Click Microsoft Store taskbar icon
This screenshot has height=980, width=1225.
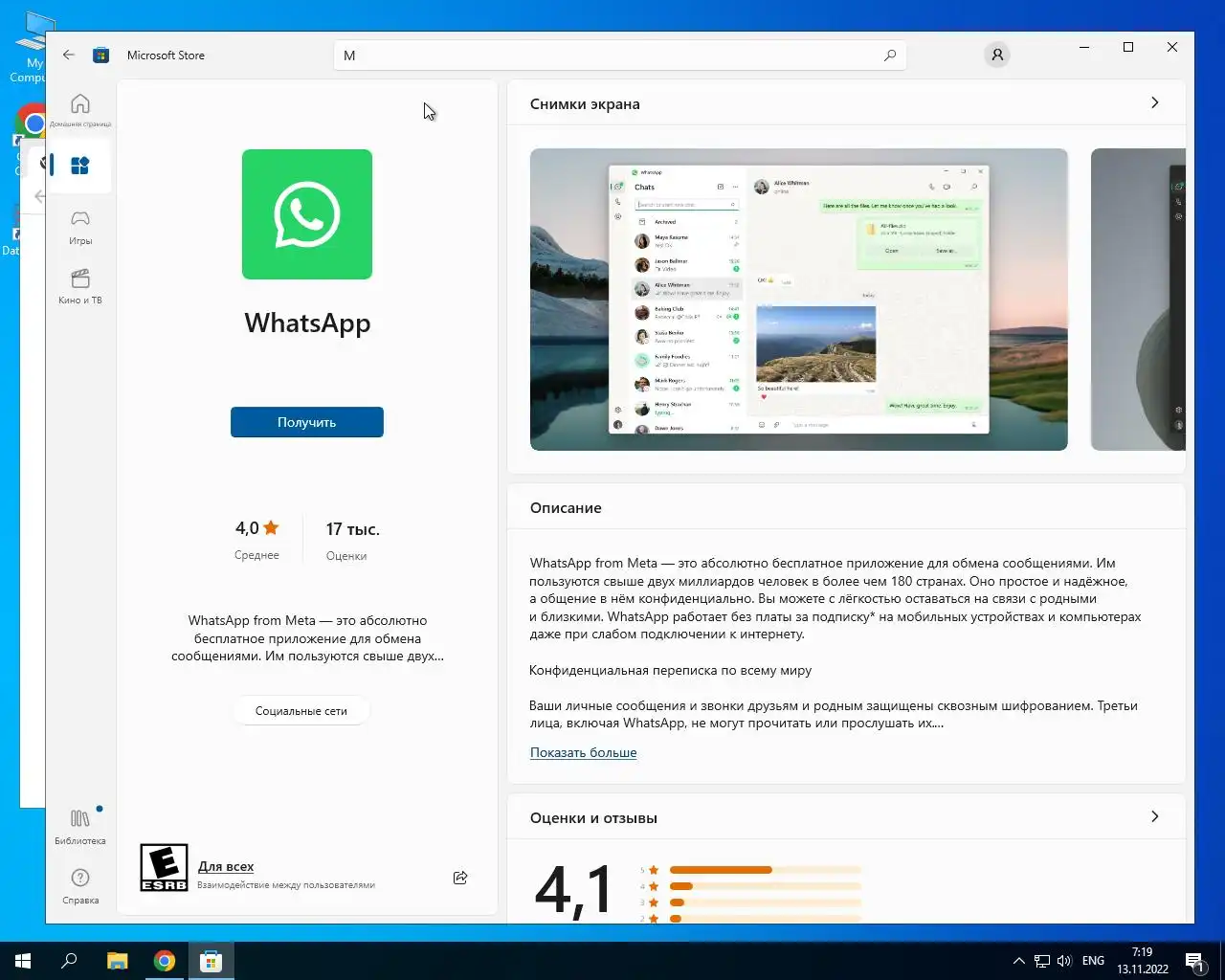212,961
